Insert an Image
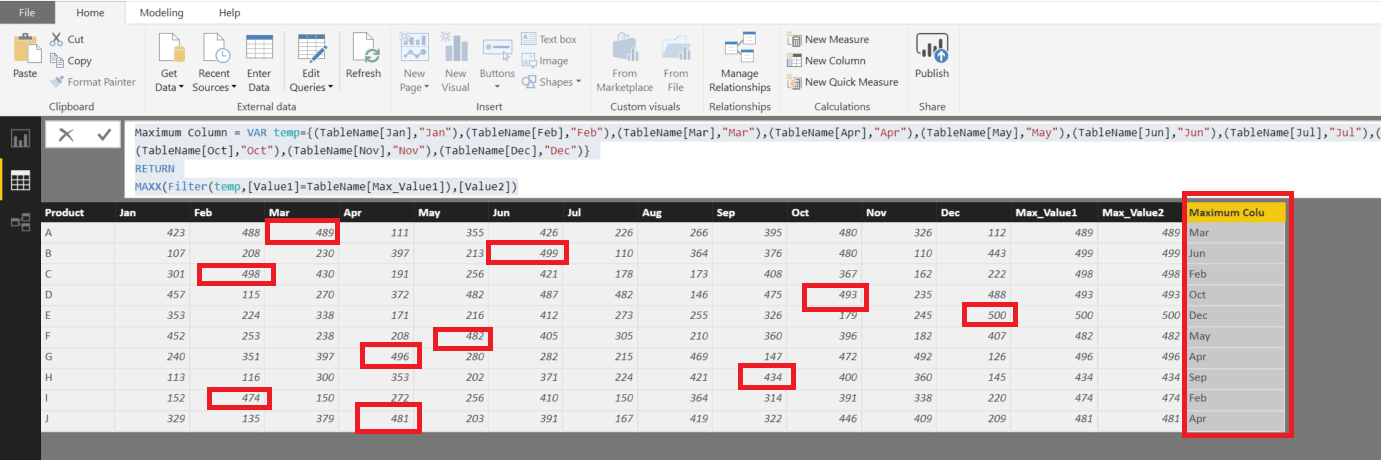This screenshot has width=1381, height=460. pyautogui.click(x=545, y=61)
